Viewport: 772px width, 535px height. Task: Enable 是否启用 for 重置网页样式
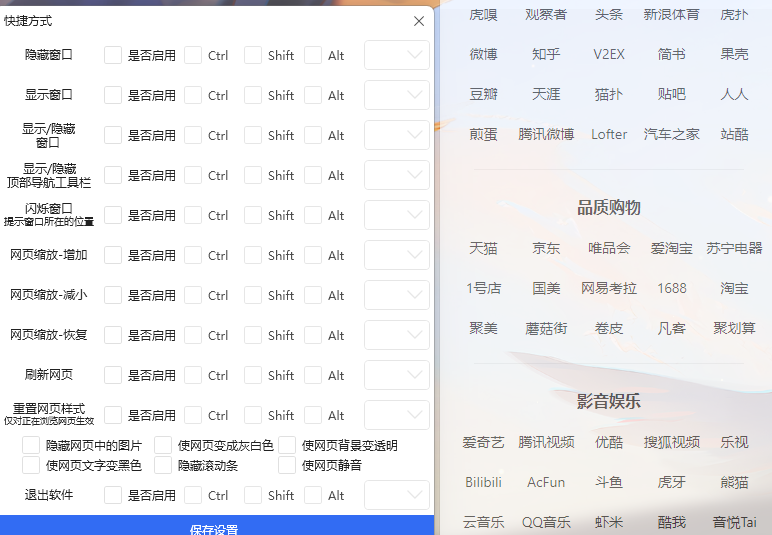click(x=113, y=415)
